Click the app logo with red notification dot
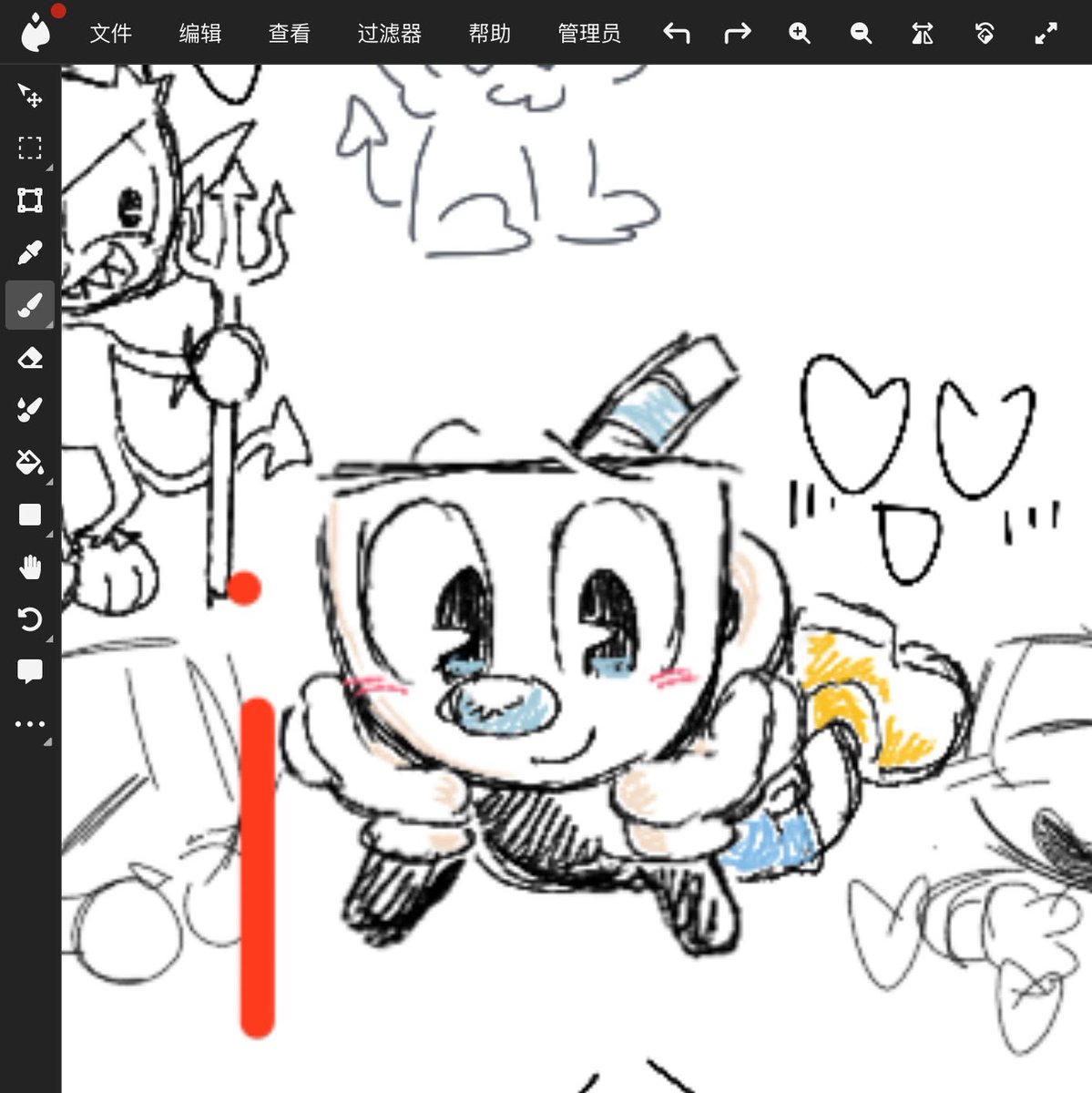The image size is (1092, 1093). click(36, 30)
